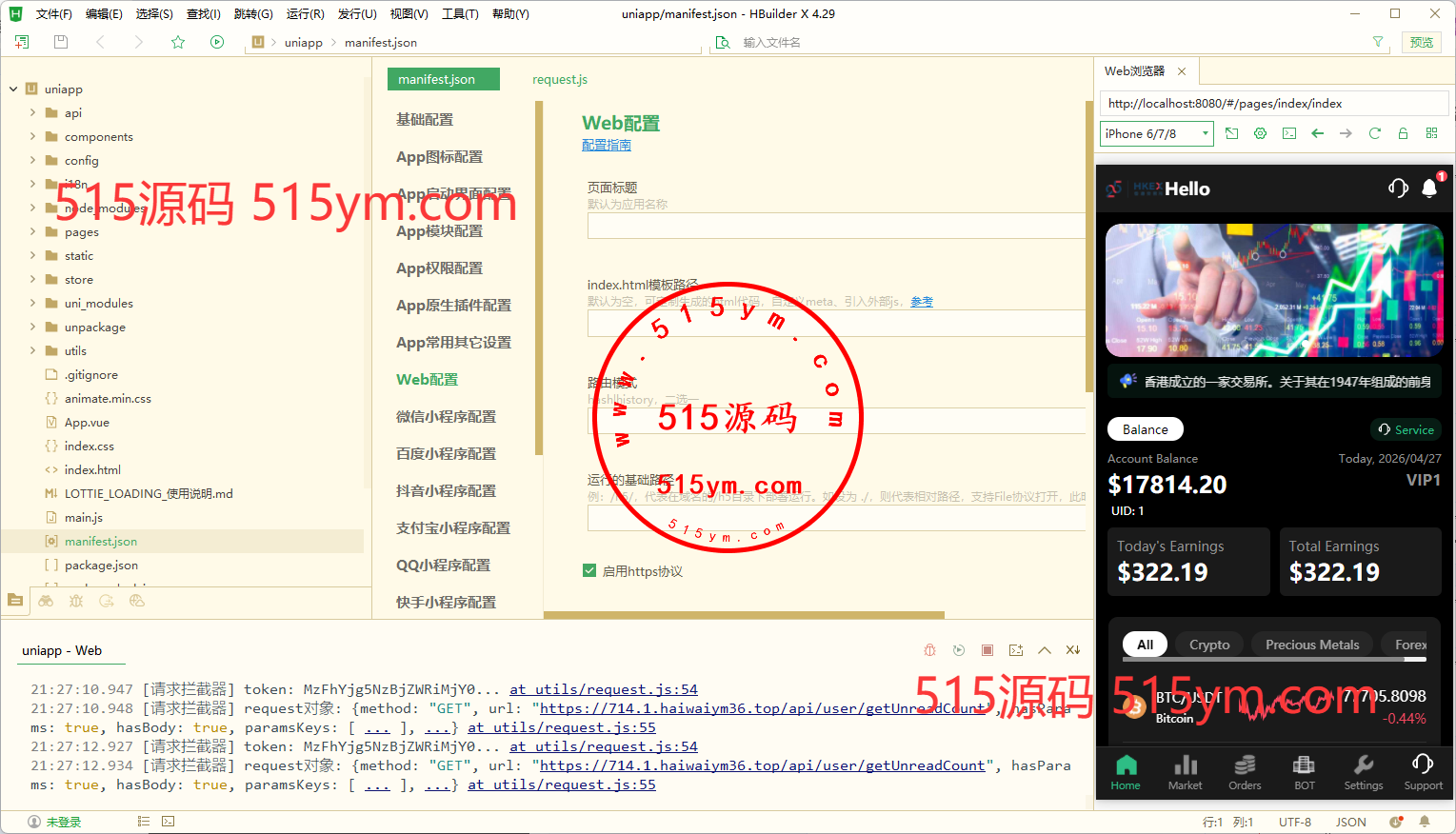The image size is (1456, 834).
Task: Click the save file icon in toolbar
Action: [x=61, y=42]
